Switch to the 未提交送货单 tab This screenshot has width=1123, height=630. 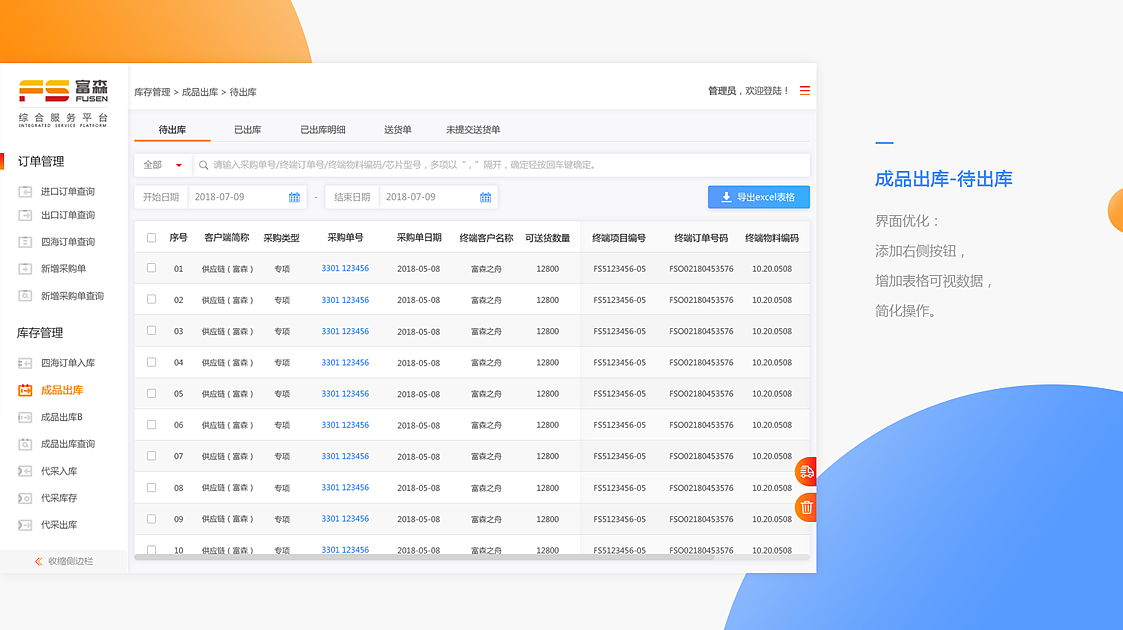click(473, 130)
